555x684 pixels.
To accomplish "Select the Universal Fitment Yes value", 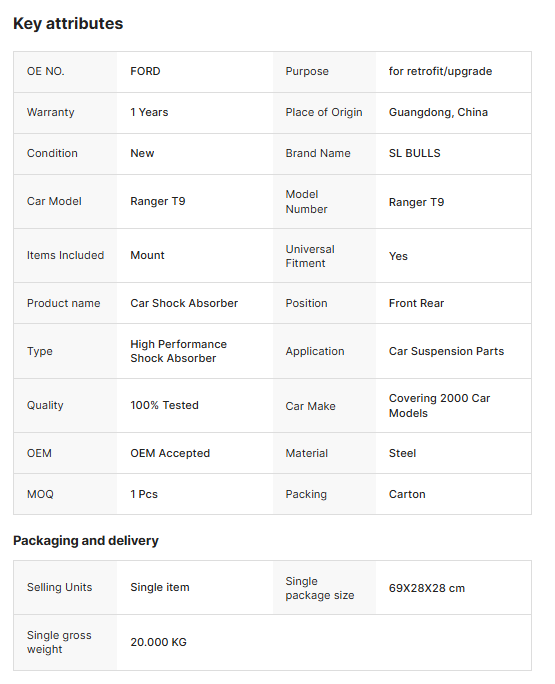I will 398,256.
